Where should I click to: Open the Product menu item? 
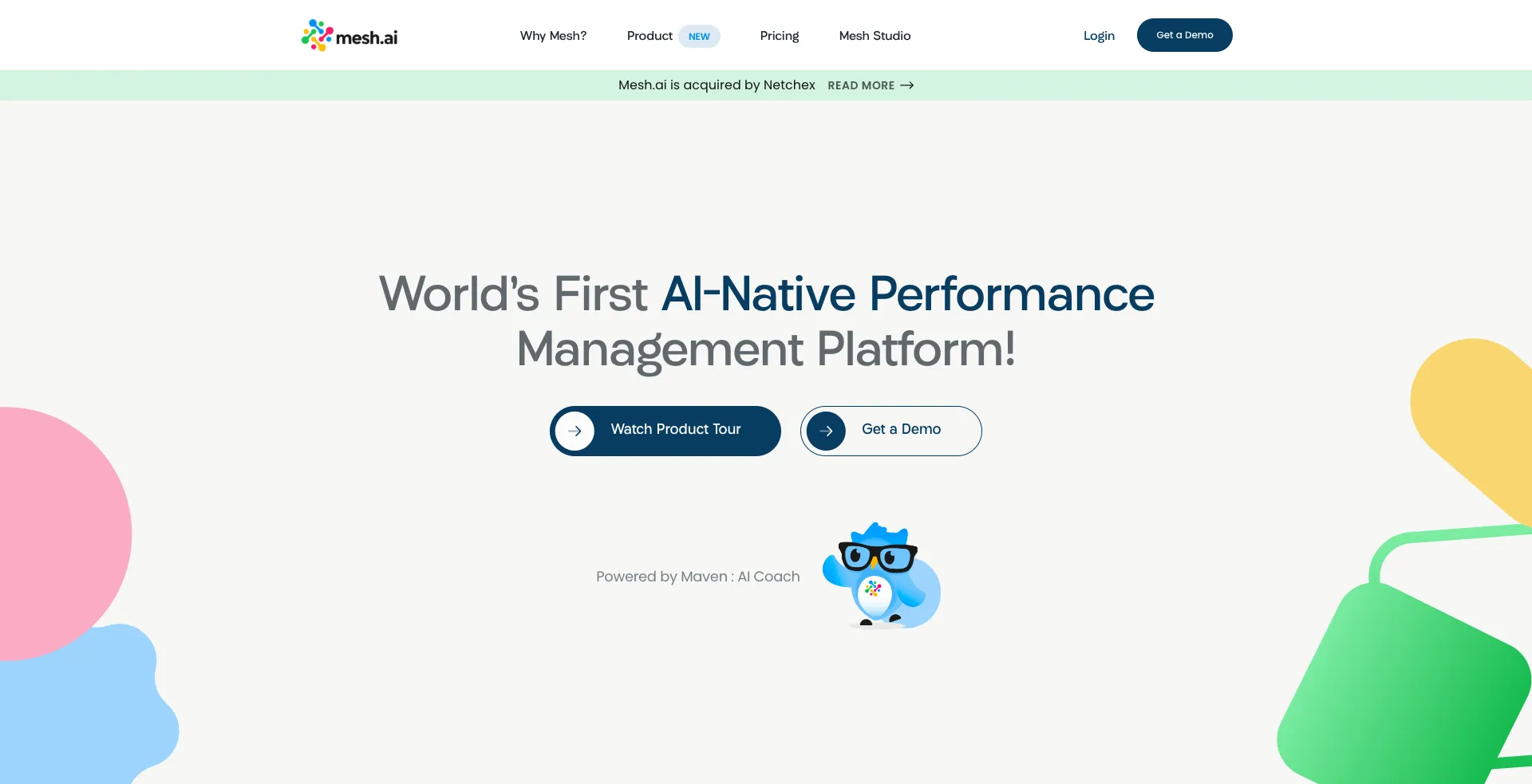[x=650, y=36]
